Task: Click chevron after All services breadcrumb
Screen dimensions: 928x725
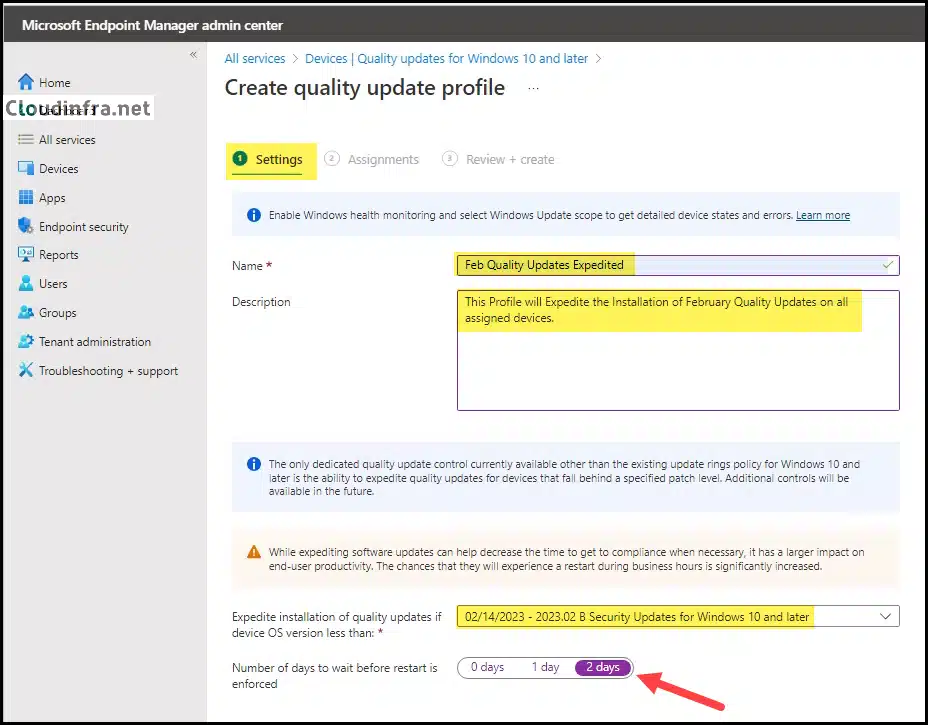Action: [x=295, y=59]
